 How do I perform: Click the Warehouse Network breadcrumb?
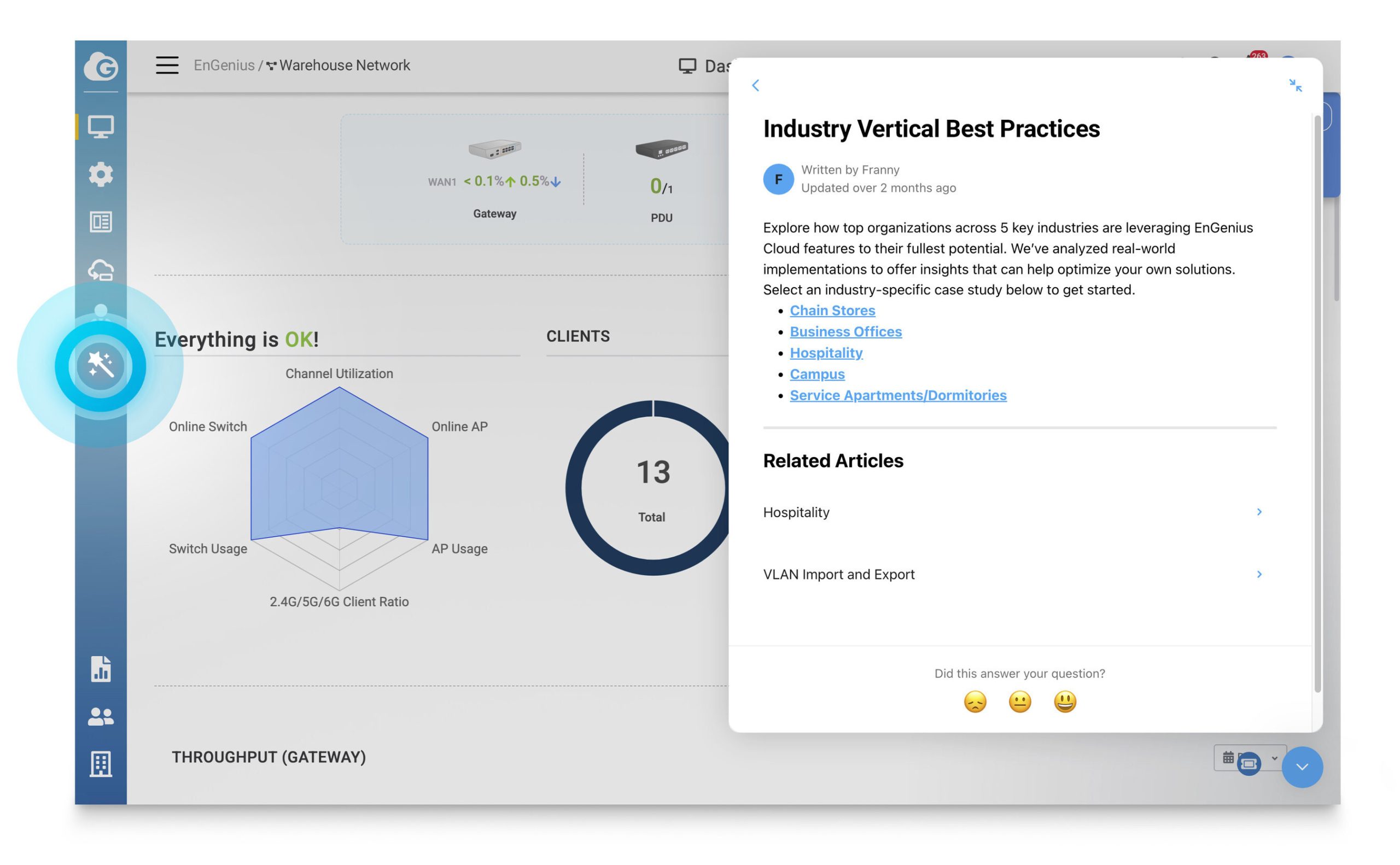(345, 65)
